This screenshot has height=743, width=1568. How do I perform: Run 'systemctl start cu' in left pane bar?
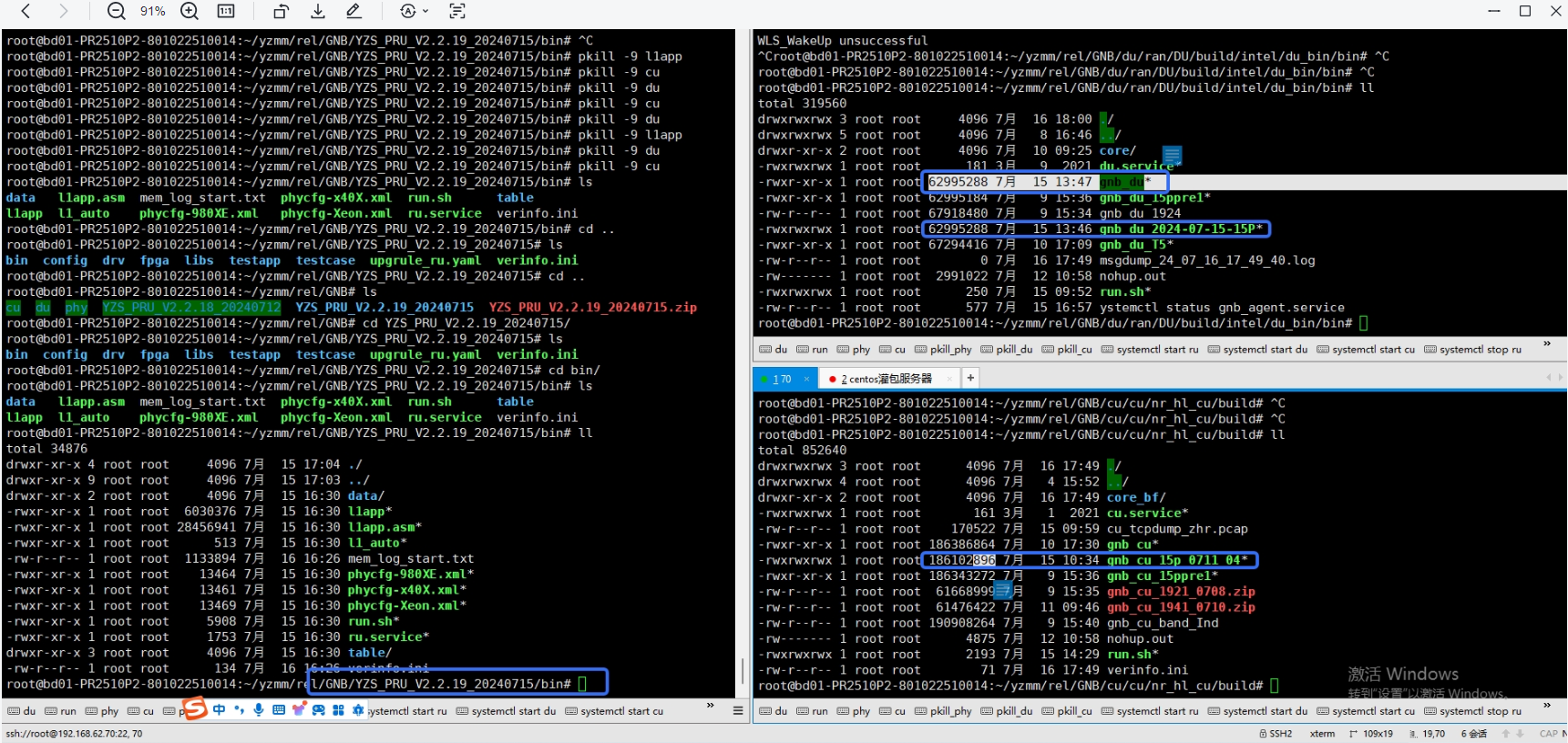[x=615, y=711]
